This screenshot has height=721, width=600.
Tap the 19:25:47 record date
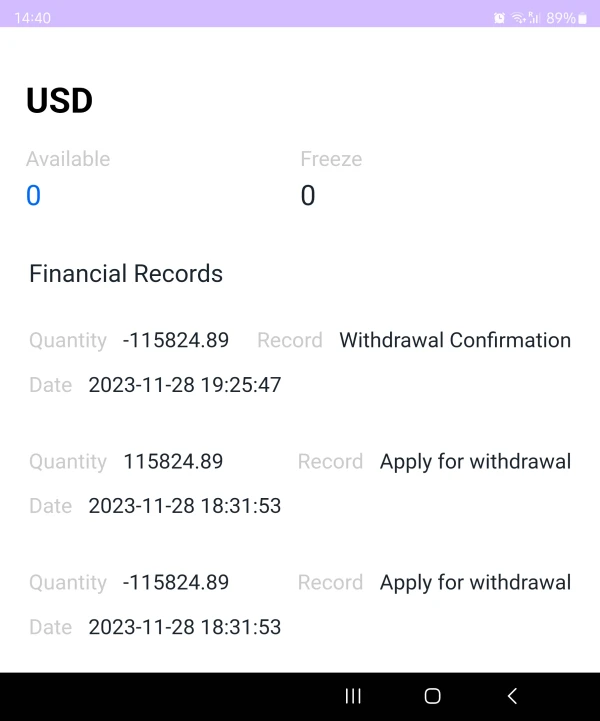[x=185, y=385]
